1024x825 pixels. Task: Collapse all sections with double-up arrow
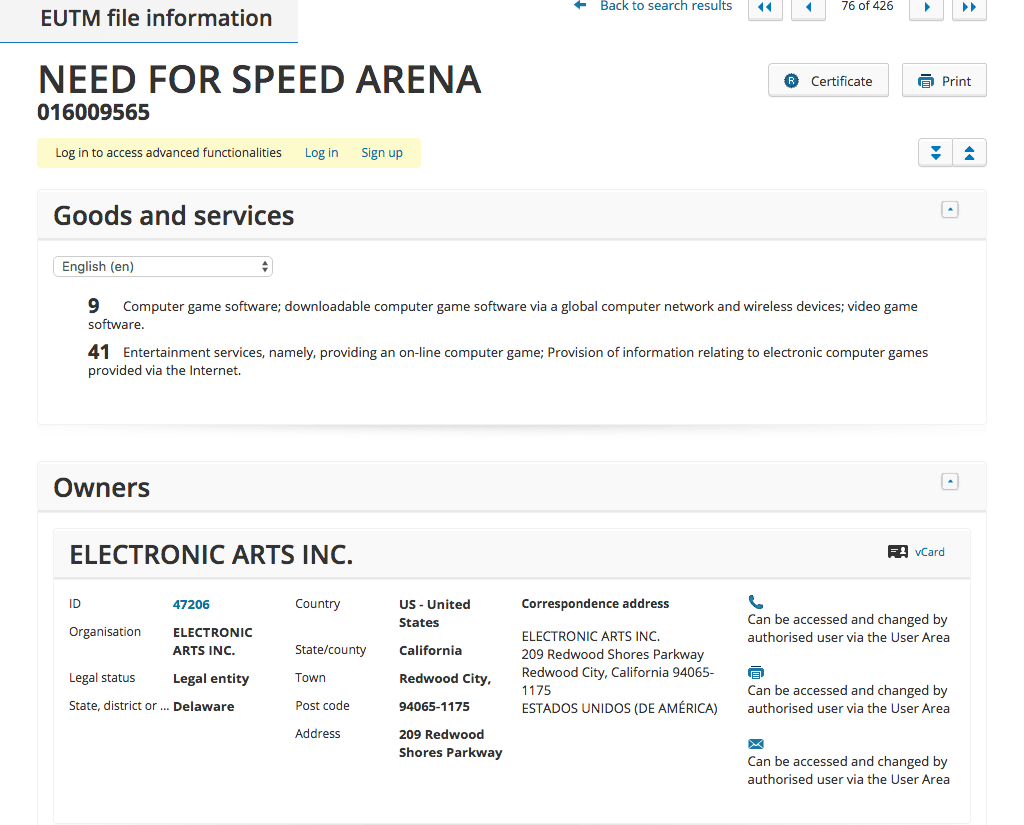970,153
